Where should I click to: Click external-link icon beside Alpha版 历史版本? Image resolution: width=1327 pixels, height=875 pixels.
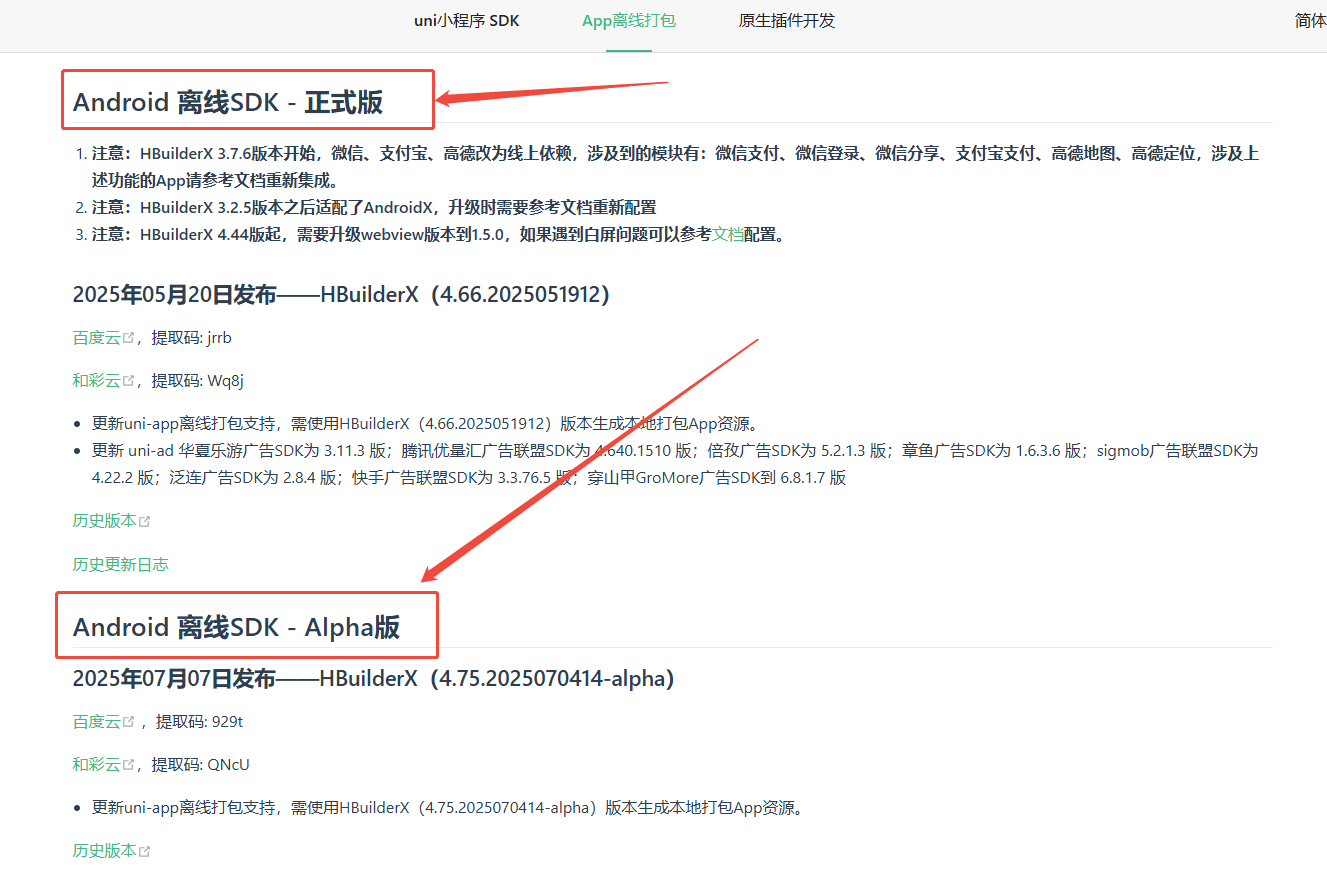coord(145,852)
